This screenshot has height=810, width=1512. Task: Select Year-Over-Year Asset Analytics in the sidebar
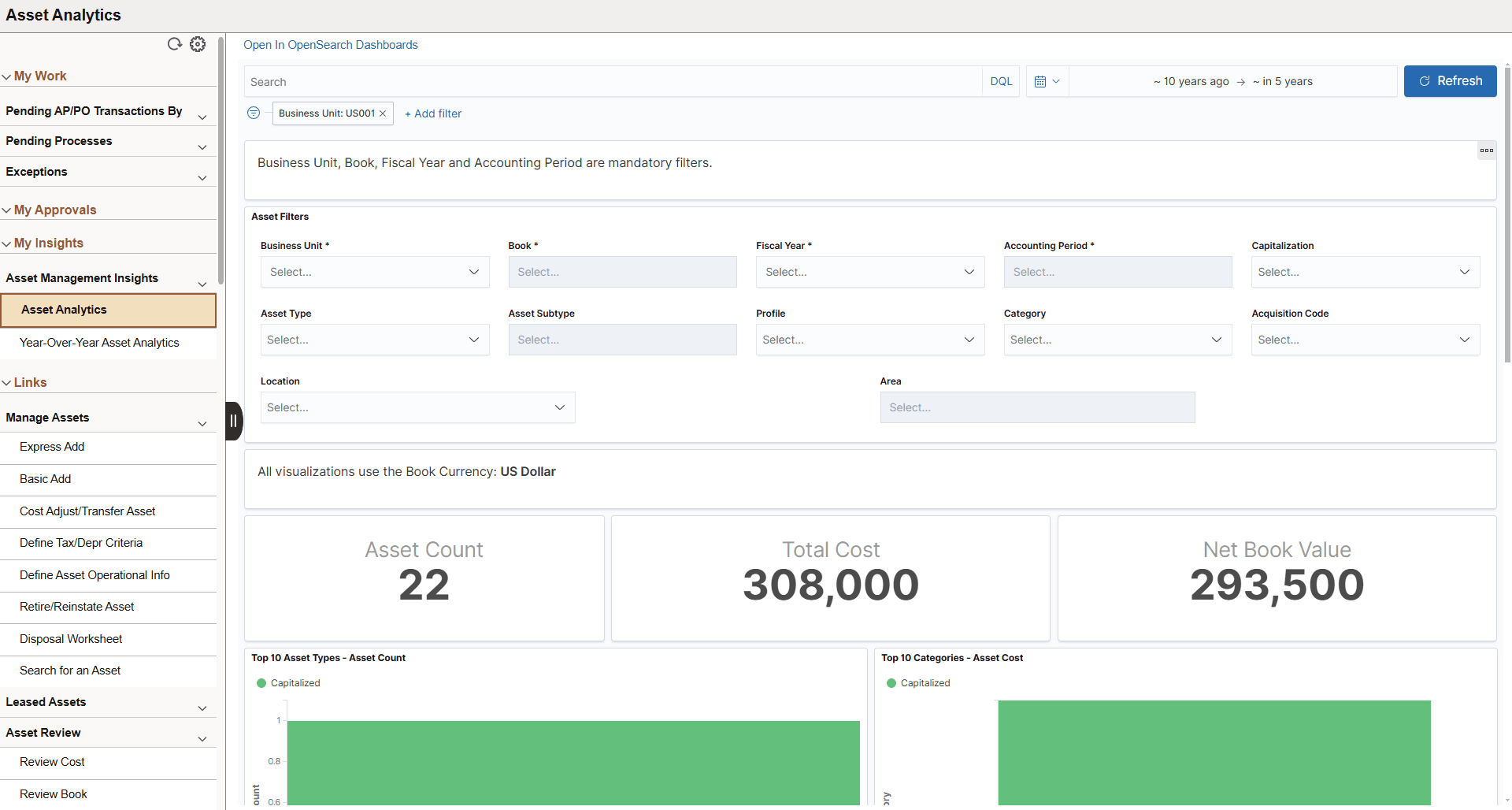100,343
